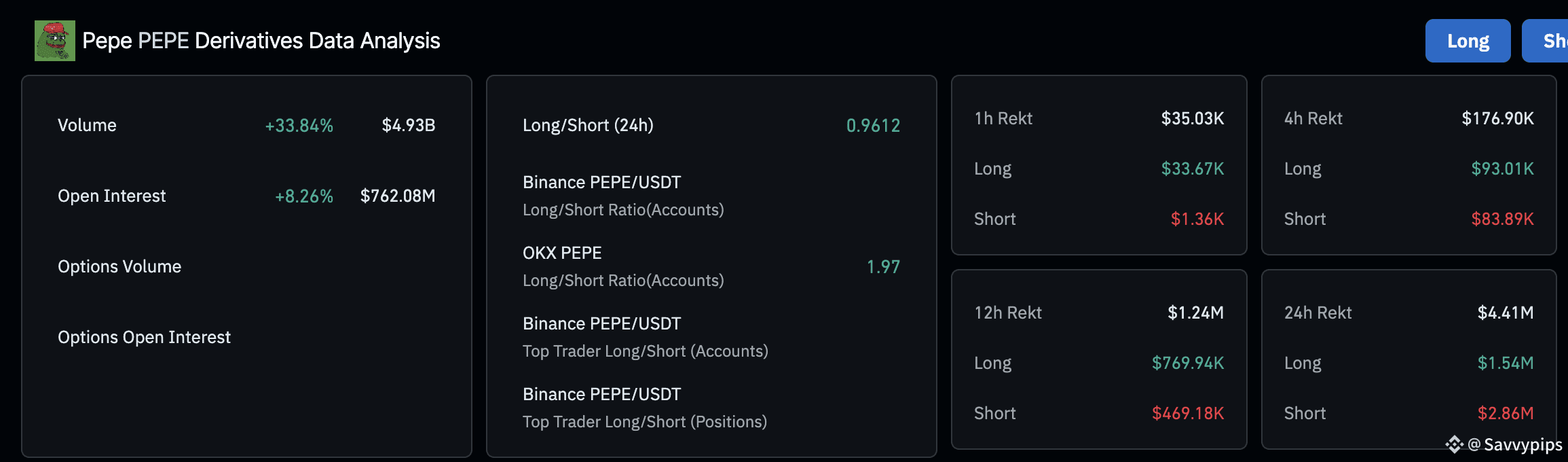The image size is (1568, 462).
Task: Click the blue Long button
Action: [1468, 41]
